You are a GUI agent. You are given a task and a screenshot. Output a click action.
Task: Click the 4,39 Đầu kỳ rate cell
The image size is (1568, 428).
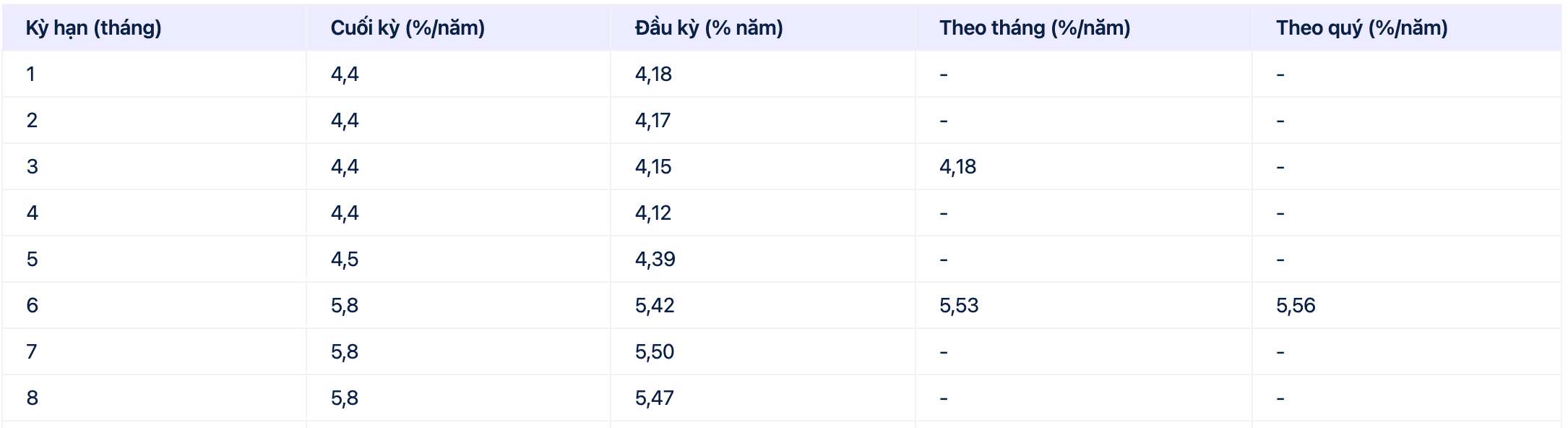[655, 260]
